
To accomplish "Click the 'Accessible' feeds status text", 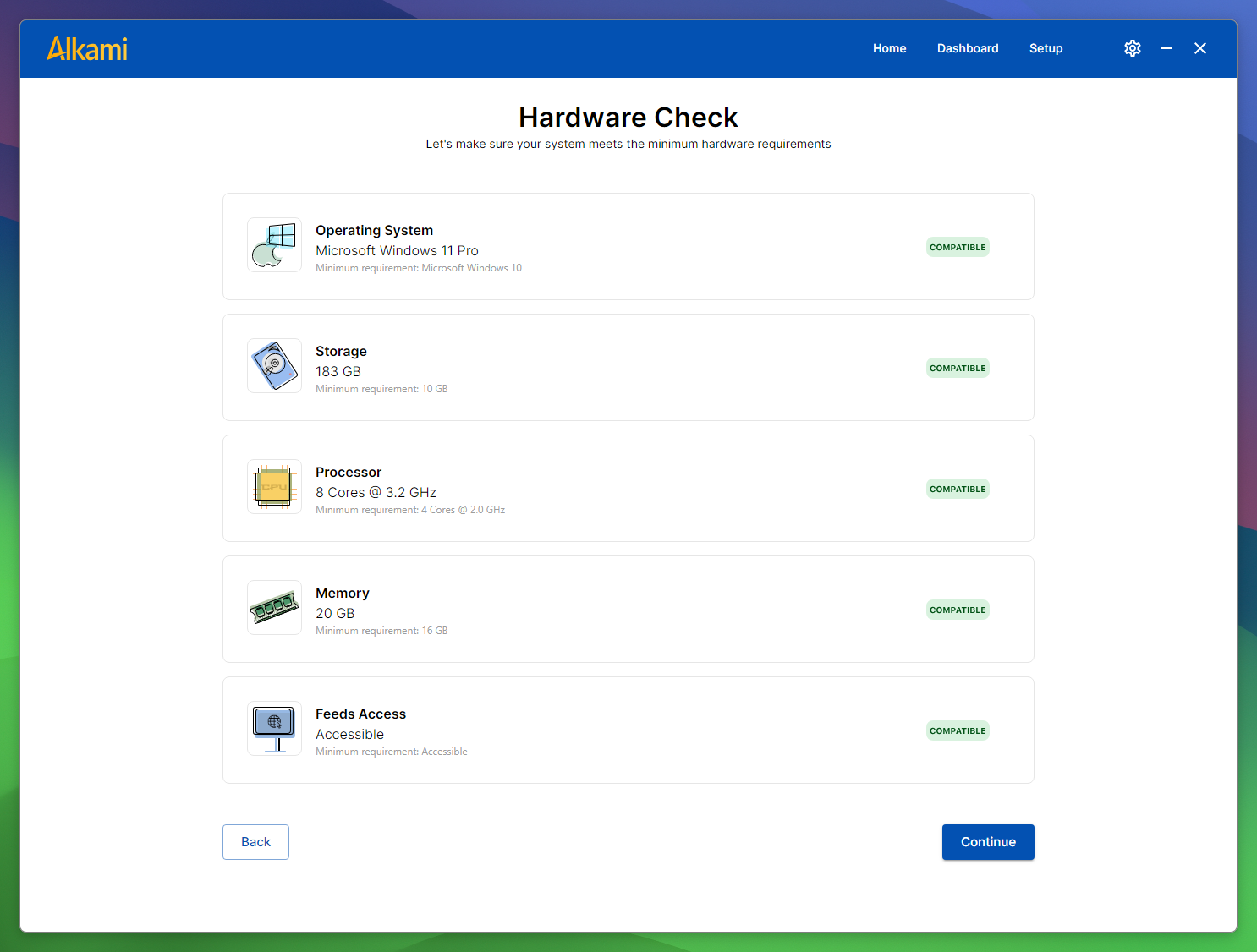I will [x=349, y=734].
